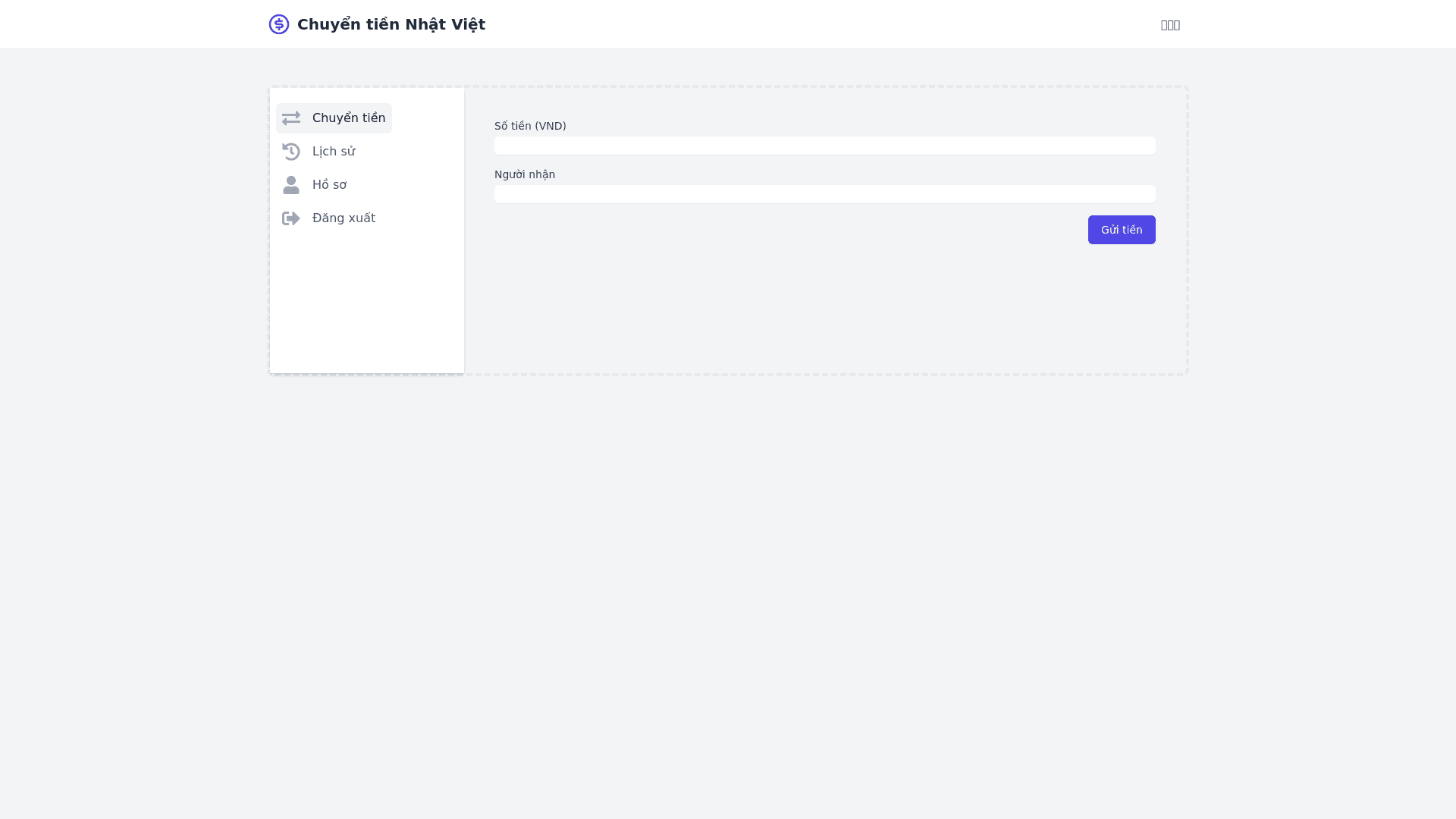
Task: Focus the Số tiền (VND) input field
Action: [x=824, y=146]
